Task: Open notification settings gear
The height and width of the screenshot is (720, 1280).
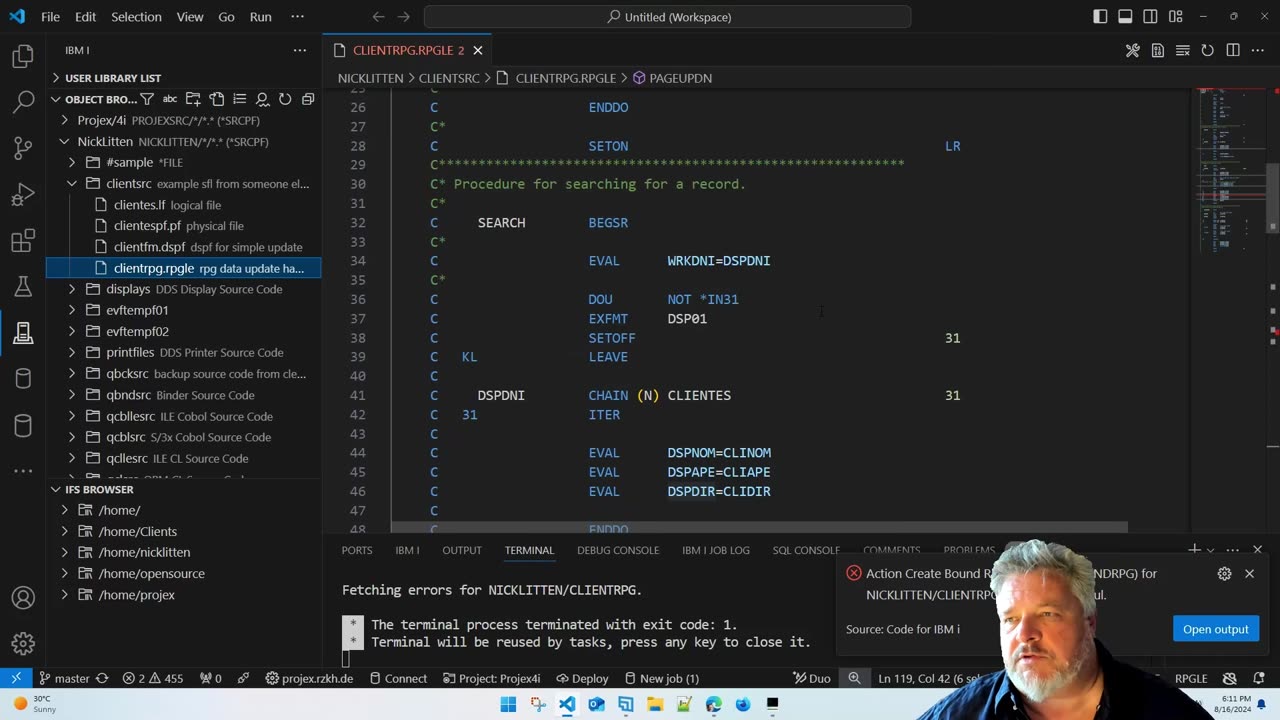Action: tap(1224, 574)
